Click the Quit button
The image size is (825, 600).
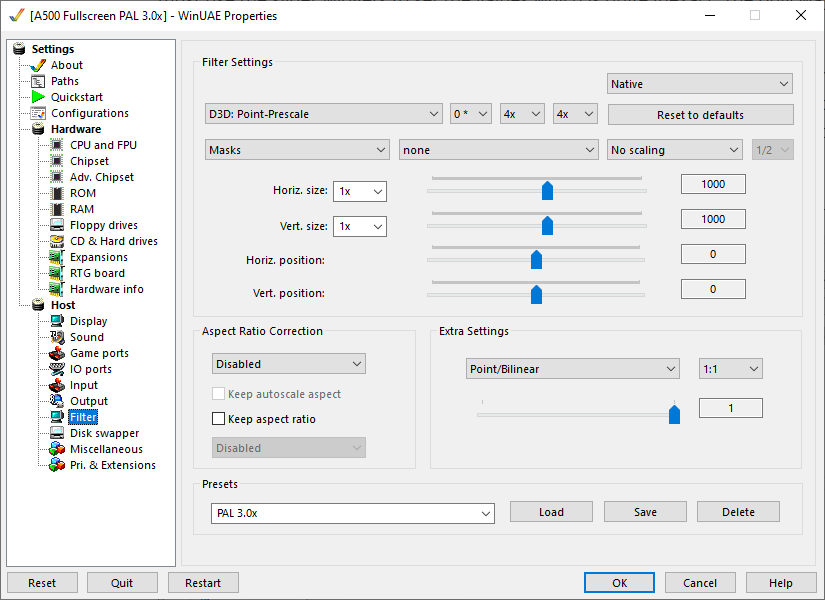(122, 583)
